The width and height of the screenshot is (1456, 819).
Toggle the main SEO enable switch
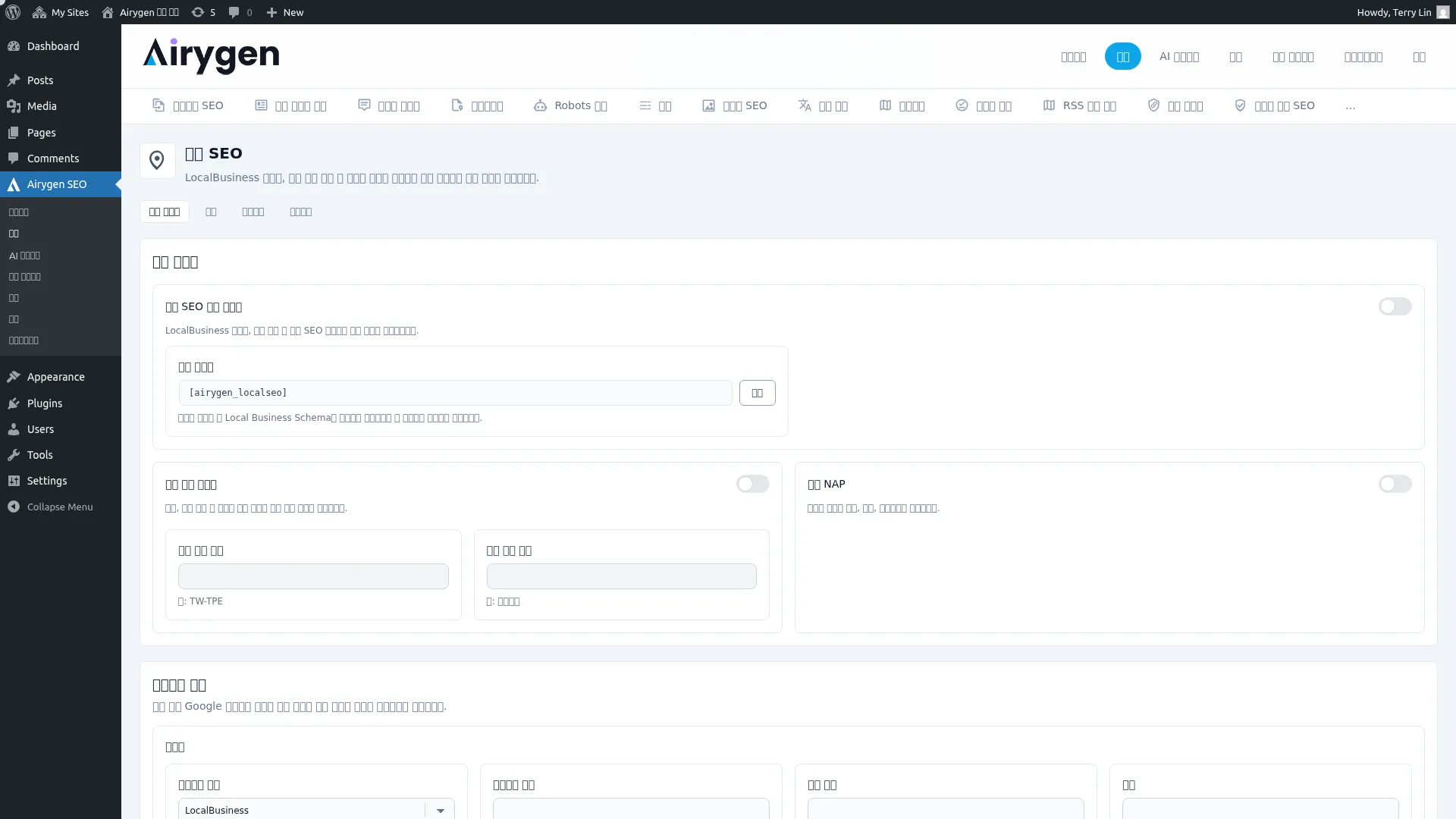(1395, 306)
